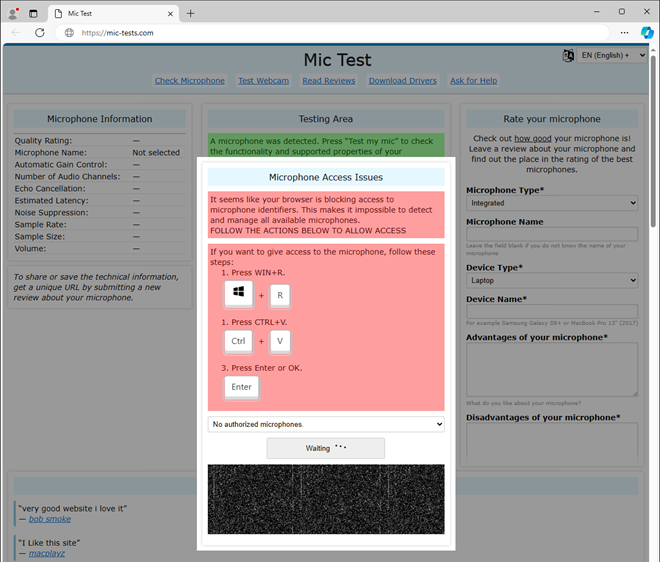Open the 'No authorized microphones' dropdown
660x562 pixels.
click(x=326, y=424)
